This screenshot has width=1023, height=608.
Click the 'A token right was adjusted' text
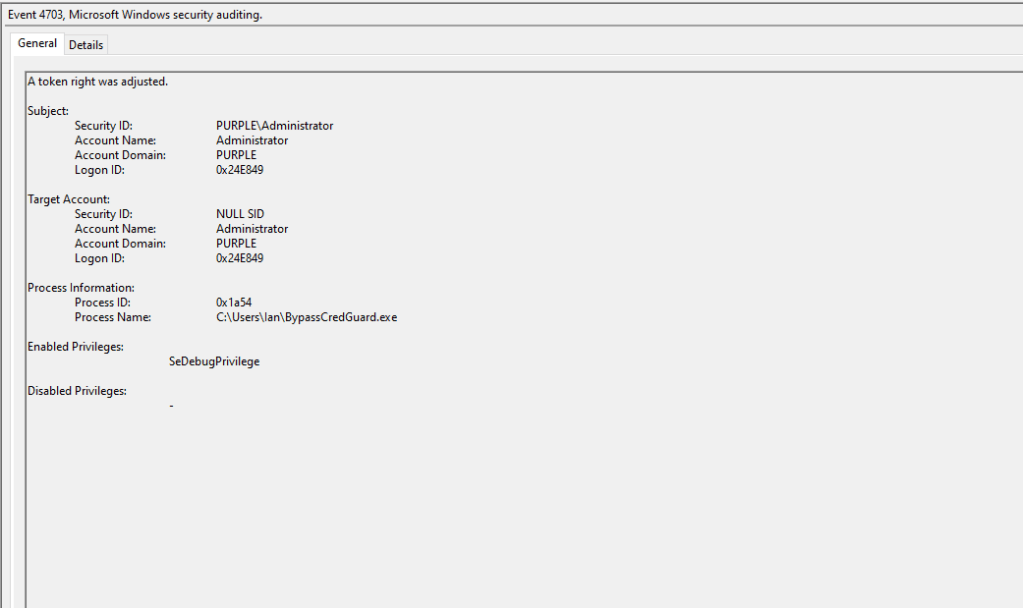(x=97, y=82)
